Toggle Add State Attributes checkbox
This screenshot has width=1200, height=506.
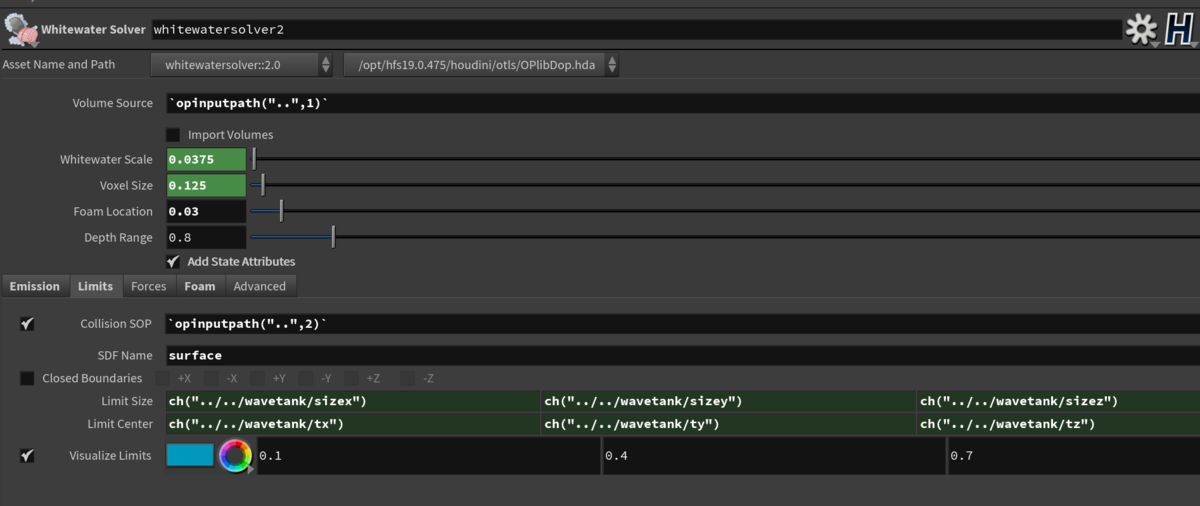(x=173, y=261)
